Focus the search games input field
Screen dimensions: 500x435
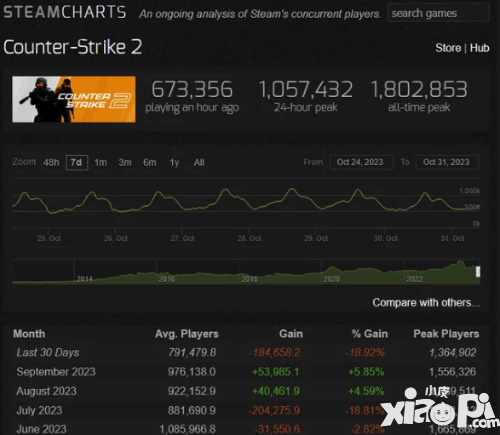438,13
